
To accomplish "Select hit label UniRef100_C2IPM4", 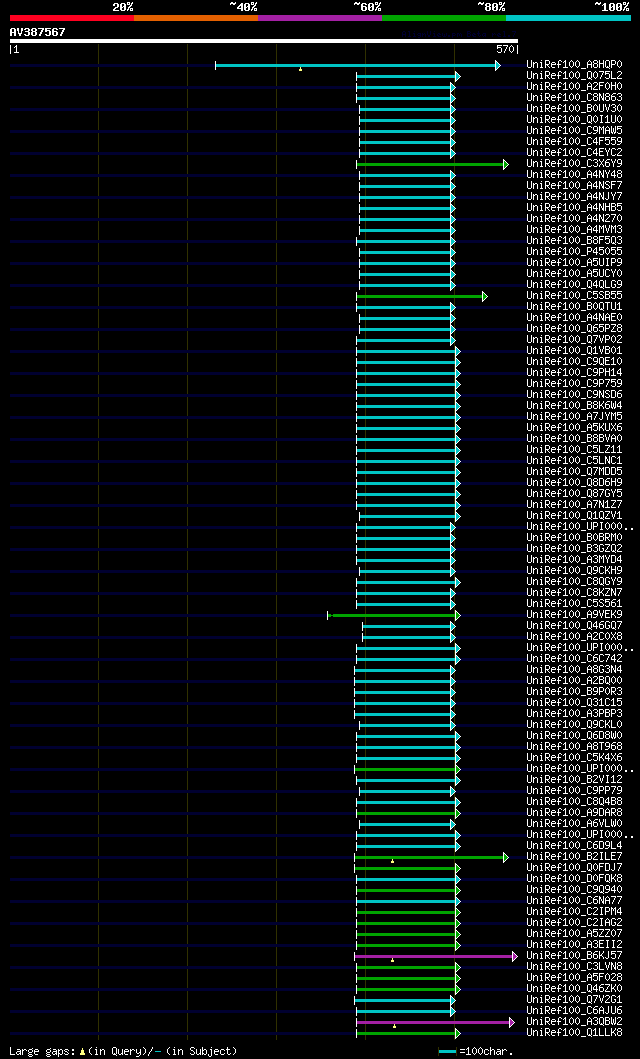I will click(x=575, y=911).
